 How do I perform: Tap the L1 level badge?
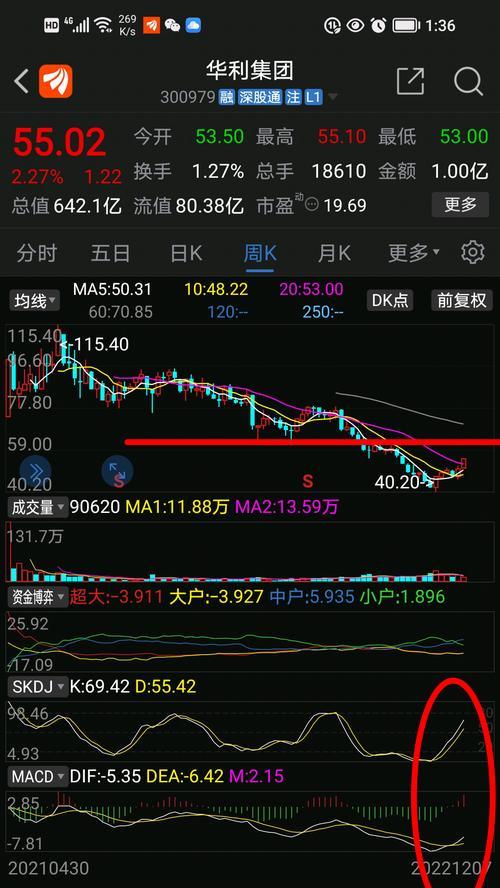click(313, 97)
